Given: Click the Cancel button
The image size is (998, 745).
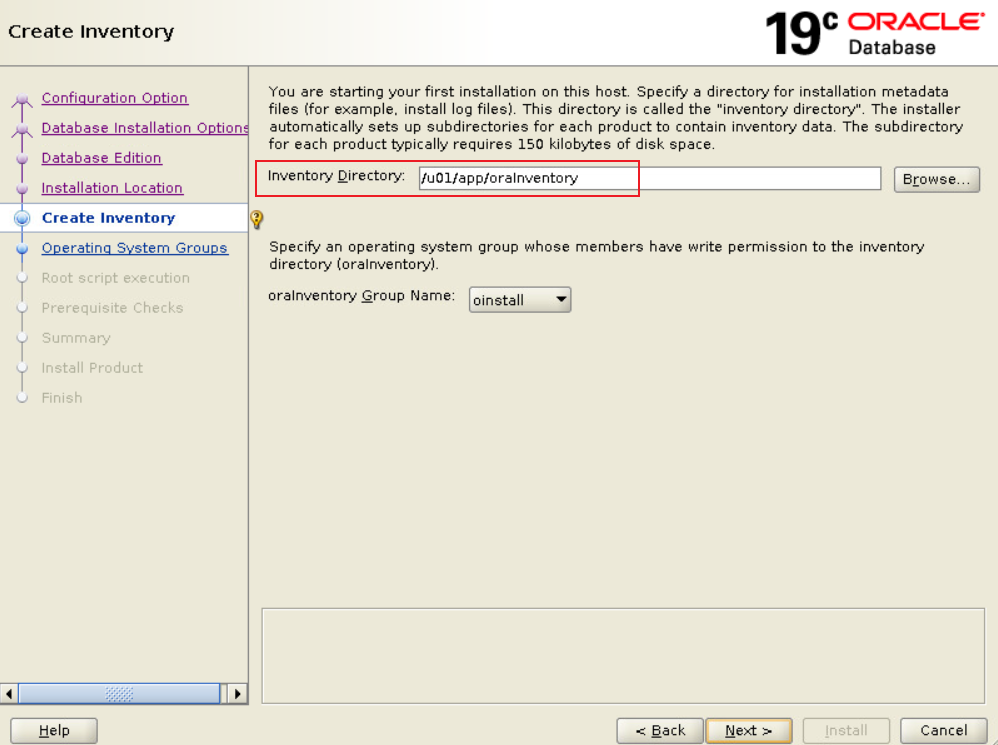Looking at the screenshot, I should [x=943, y=730].
